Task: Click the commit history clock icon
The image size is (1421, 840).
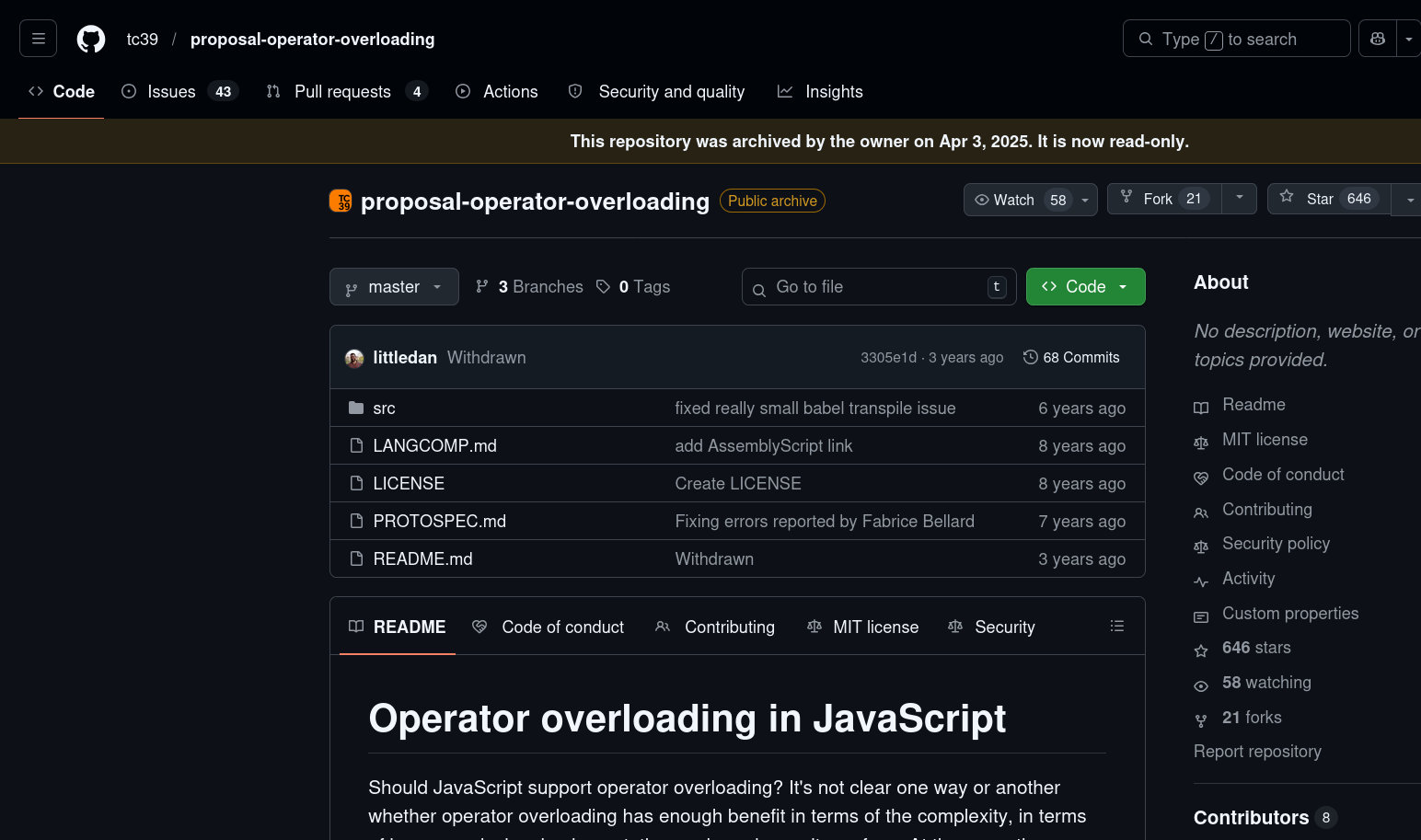Action: click(x=1030, y=357)
